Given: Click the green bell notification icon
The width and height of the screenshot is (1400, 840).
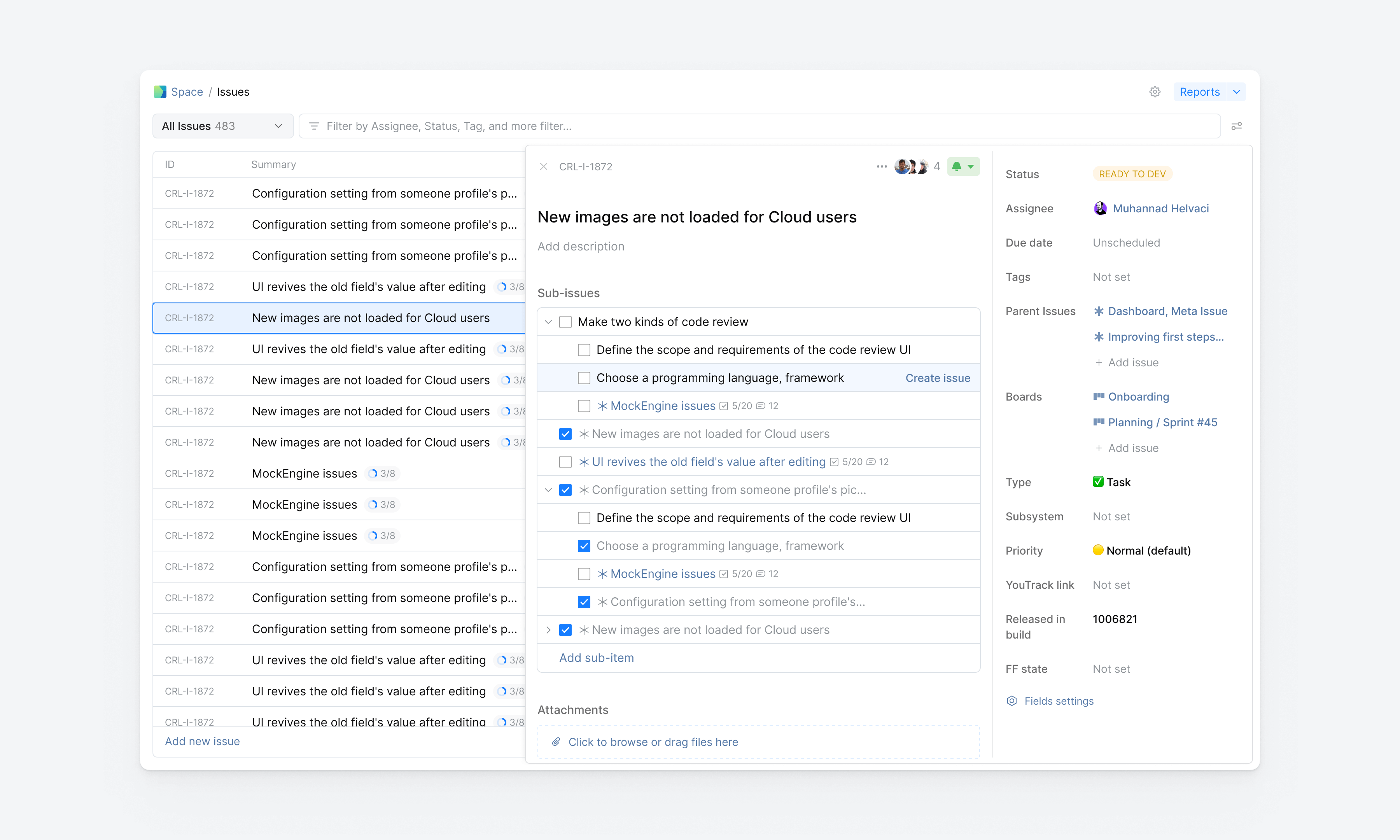Looking at the screenshot, I should tap(956, 166).
